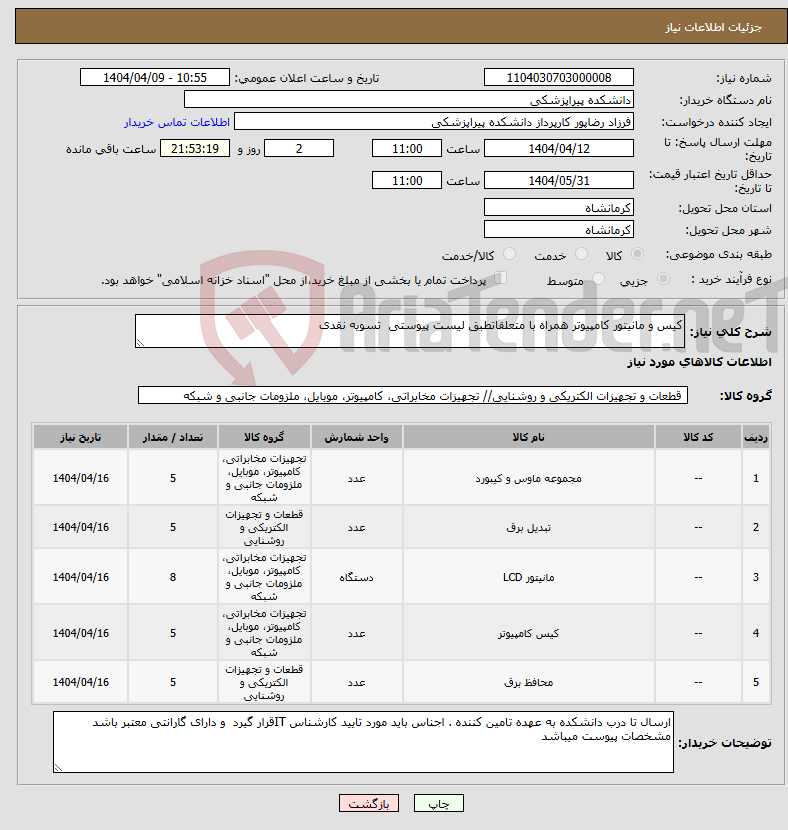Screen dimensions: 788x830
Task: Click the بازگشت (back) button
Action: pyautogui.click(x=369, y=804)
